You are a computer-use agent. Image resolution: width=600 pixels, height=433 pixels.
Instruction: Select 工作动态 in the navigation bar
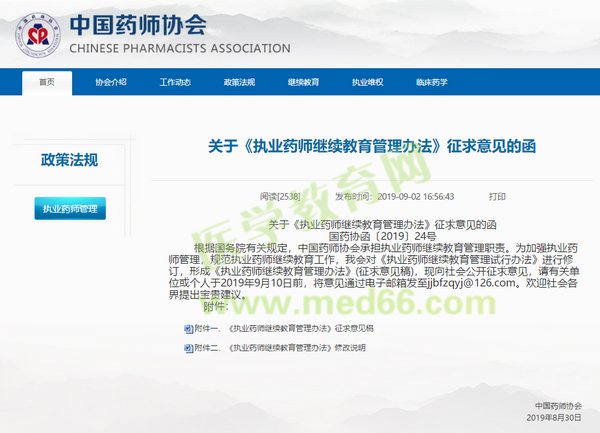[175, 81]
